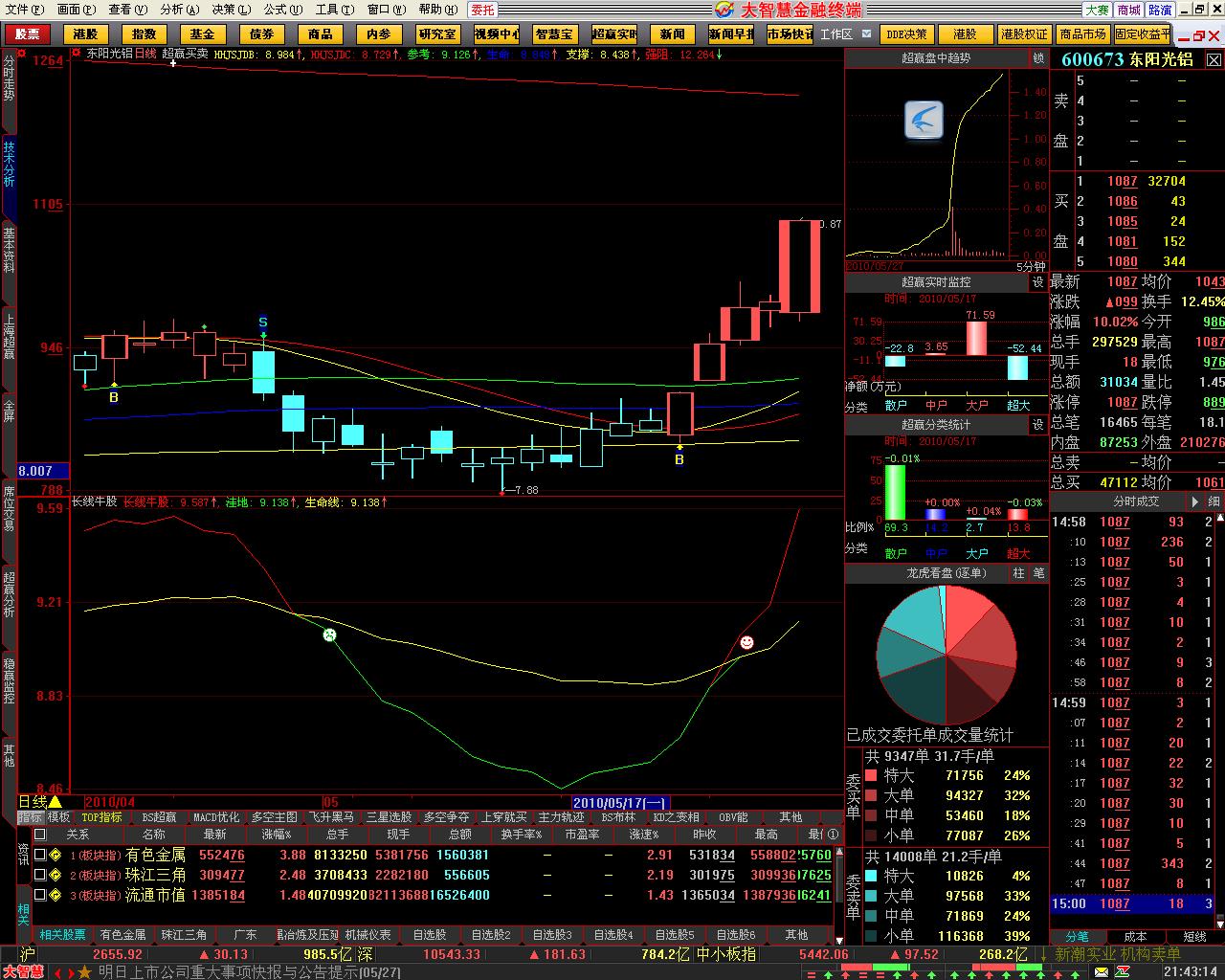Viewport: 1225px width, 980px height.
Task: Click the 细 detail button beside 分时成交
Action: [1214, 501]
